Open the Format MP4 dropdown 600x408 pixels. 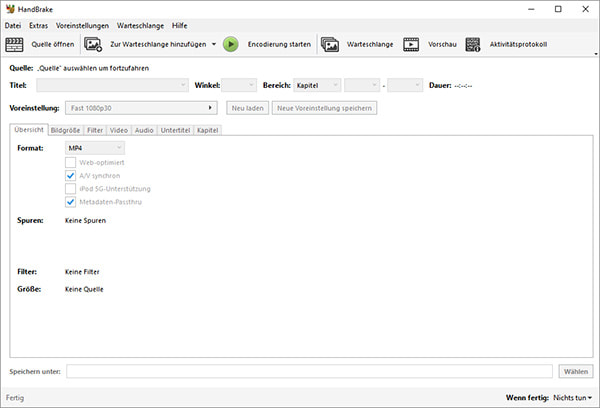[x=95, y=148]
